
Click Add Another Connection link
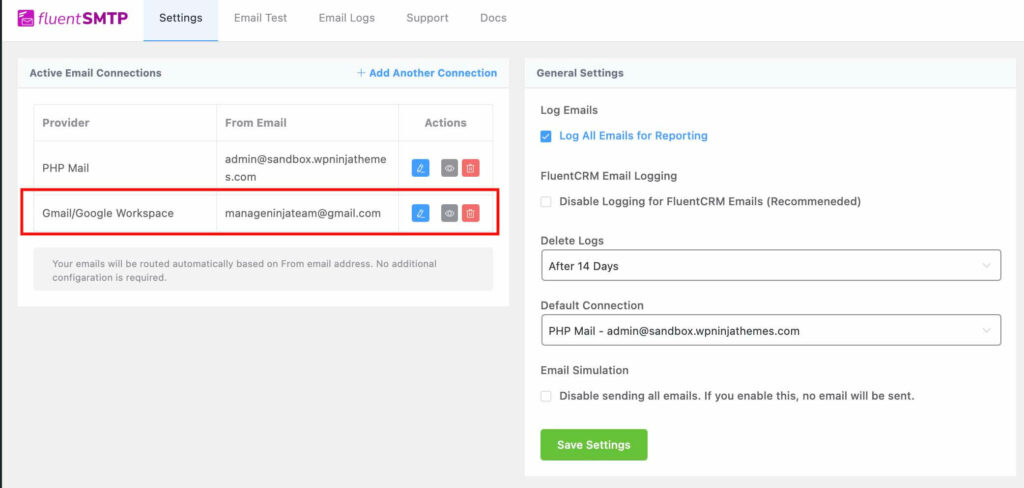(x=427, y=73)
